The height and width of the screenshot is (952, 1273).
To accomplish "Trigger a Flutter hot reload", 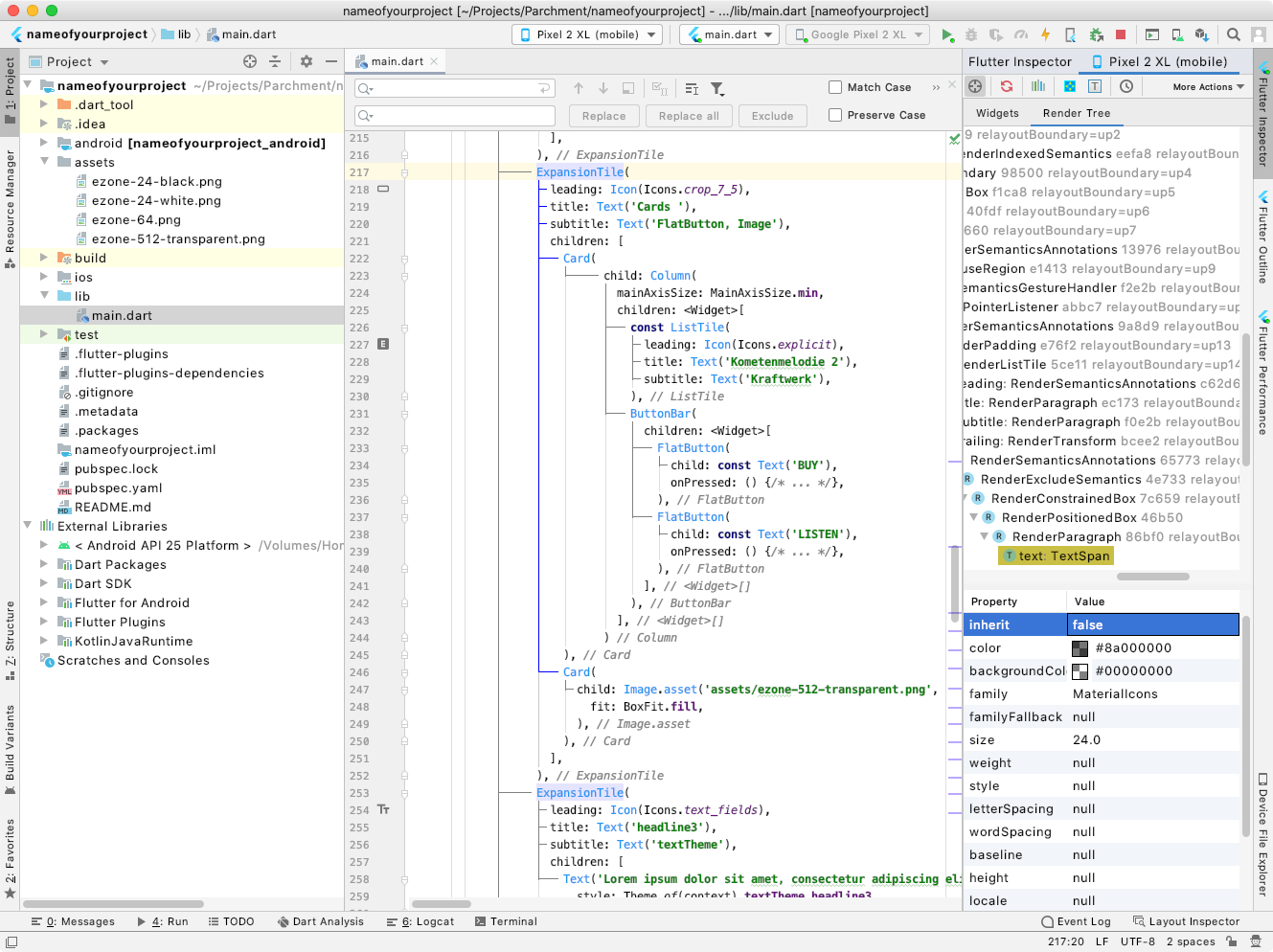I will 1046,34.
